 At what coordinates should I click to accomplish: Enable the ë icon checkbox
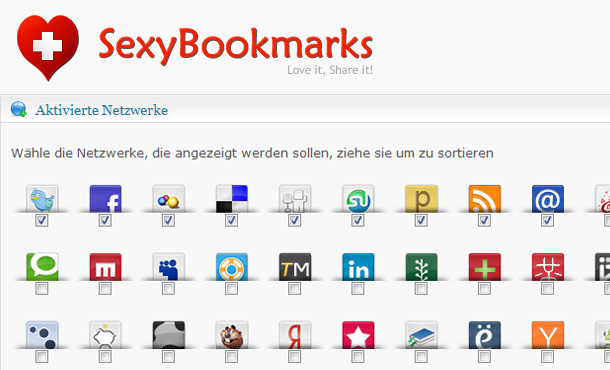484,357
